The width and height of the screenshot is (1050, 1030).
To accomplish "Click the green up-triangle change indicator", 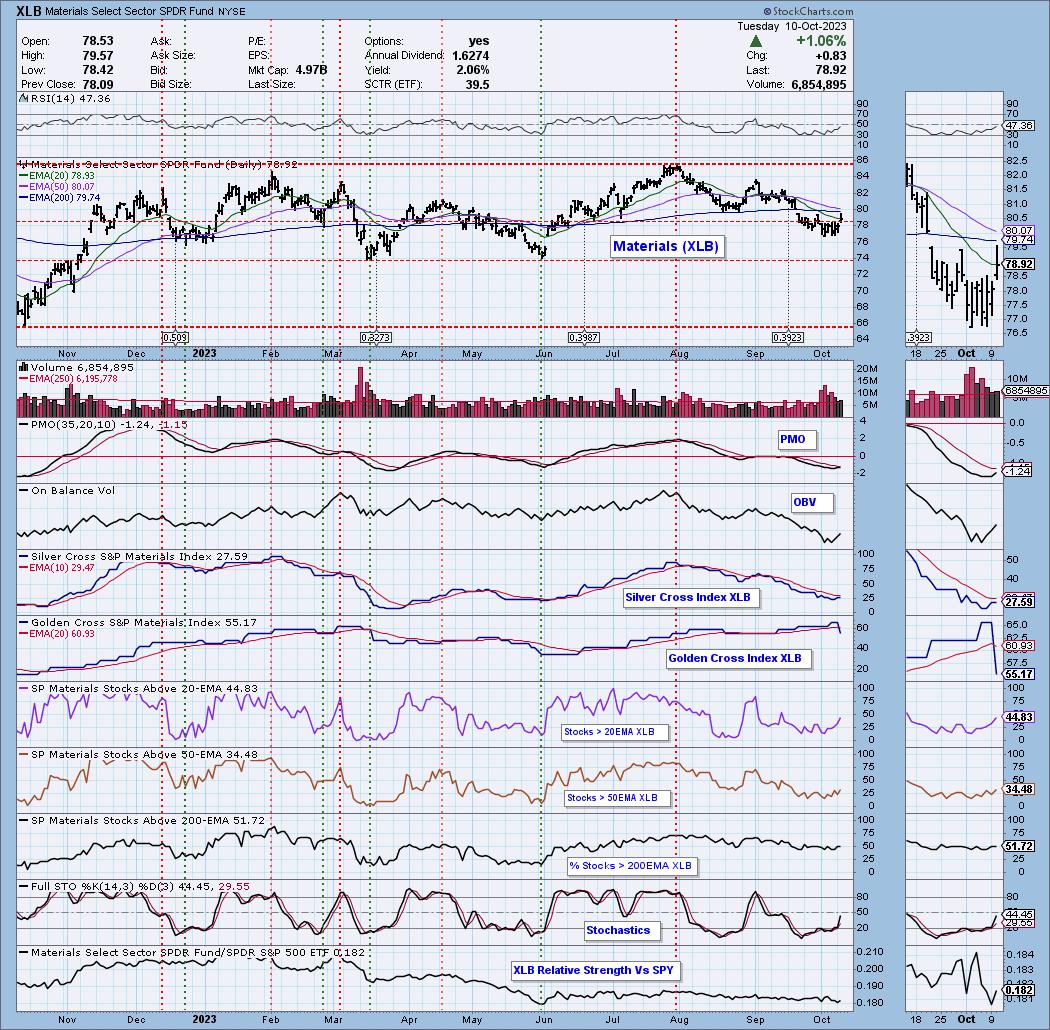I will pyautogui.click(x=755, y=42).
